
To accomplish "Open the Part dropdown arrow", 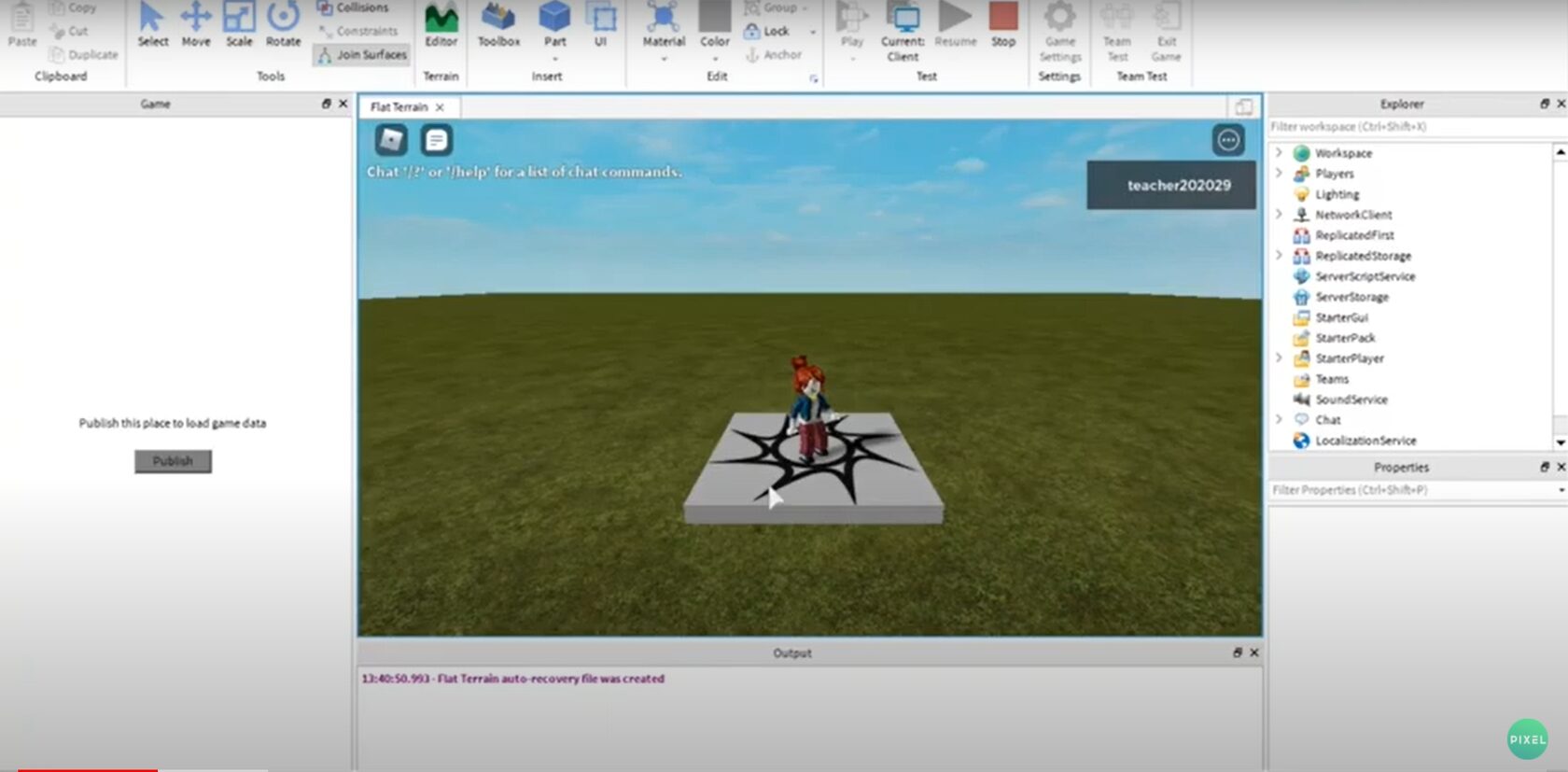I will (x=554, y=59).
